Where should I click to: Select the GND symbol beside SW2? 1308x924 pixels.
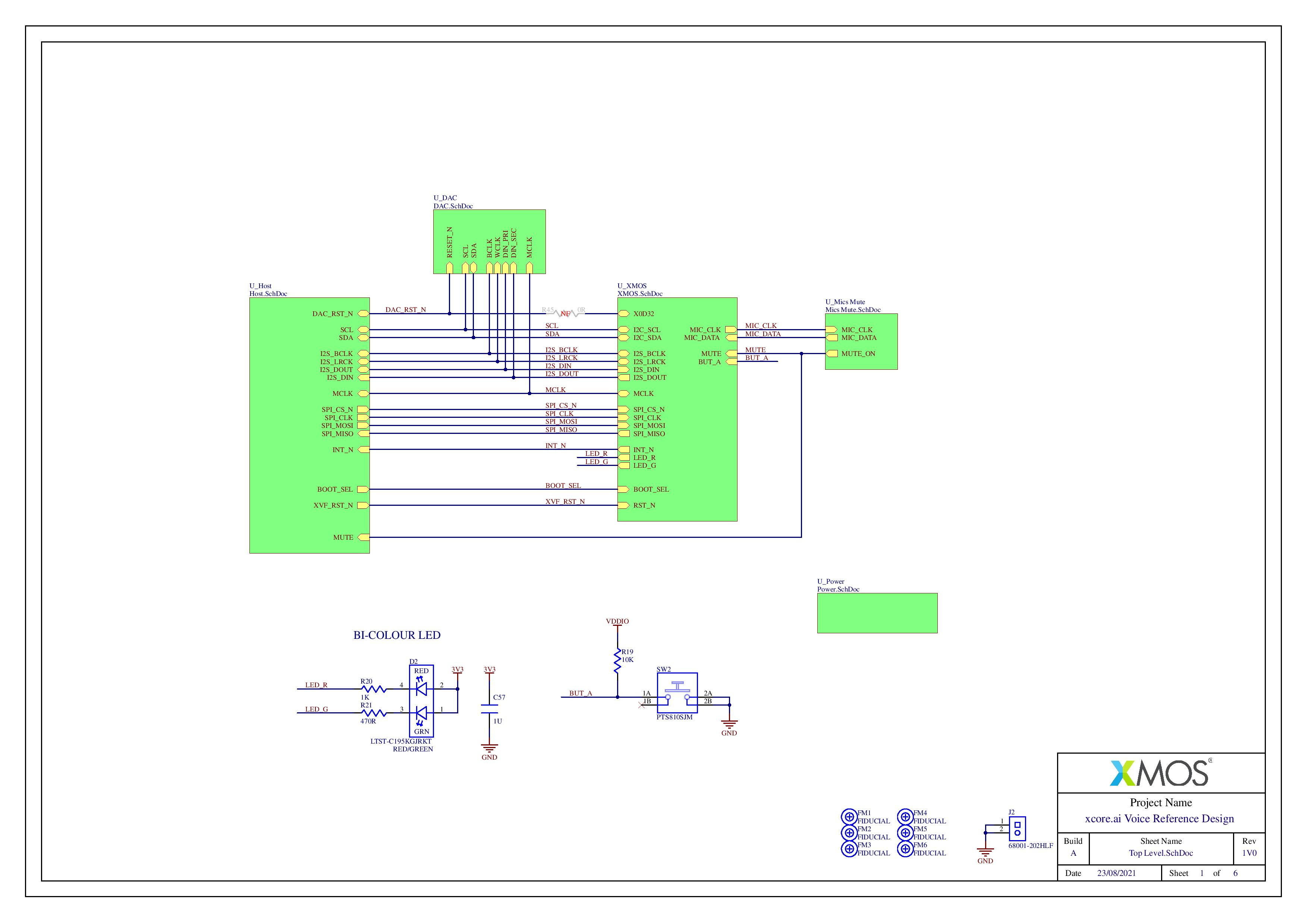pos(729,727)
